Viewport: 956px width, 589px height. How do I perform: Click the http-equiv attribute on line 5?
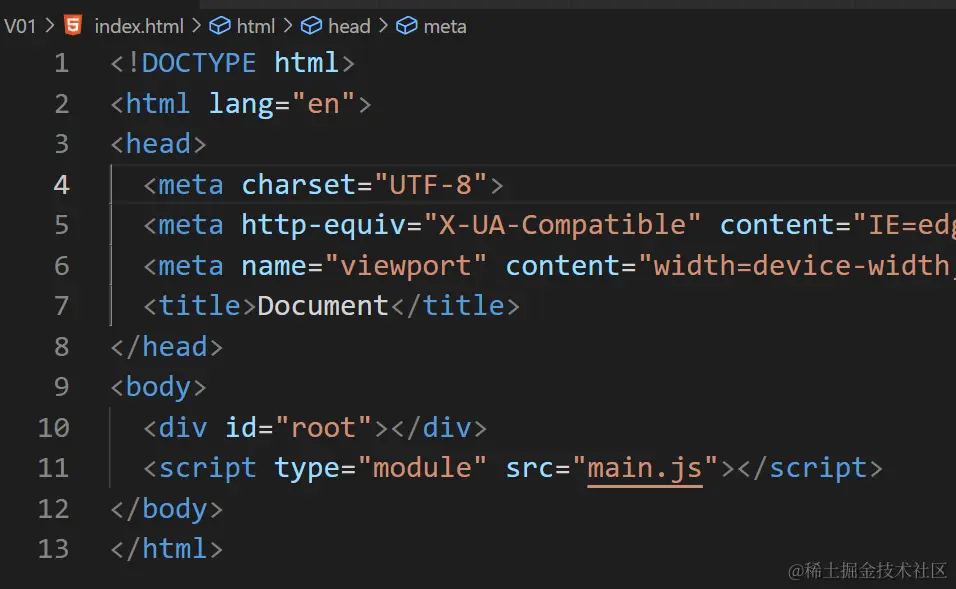[x=323, y=225]
